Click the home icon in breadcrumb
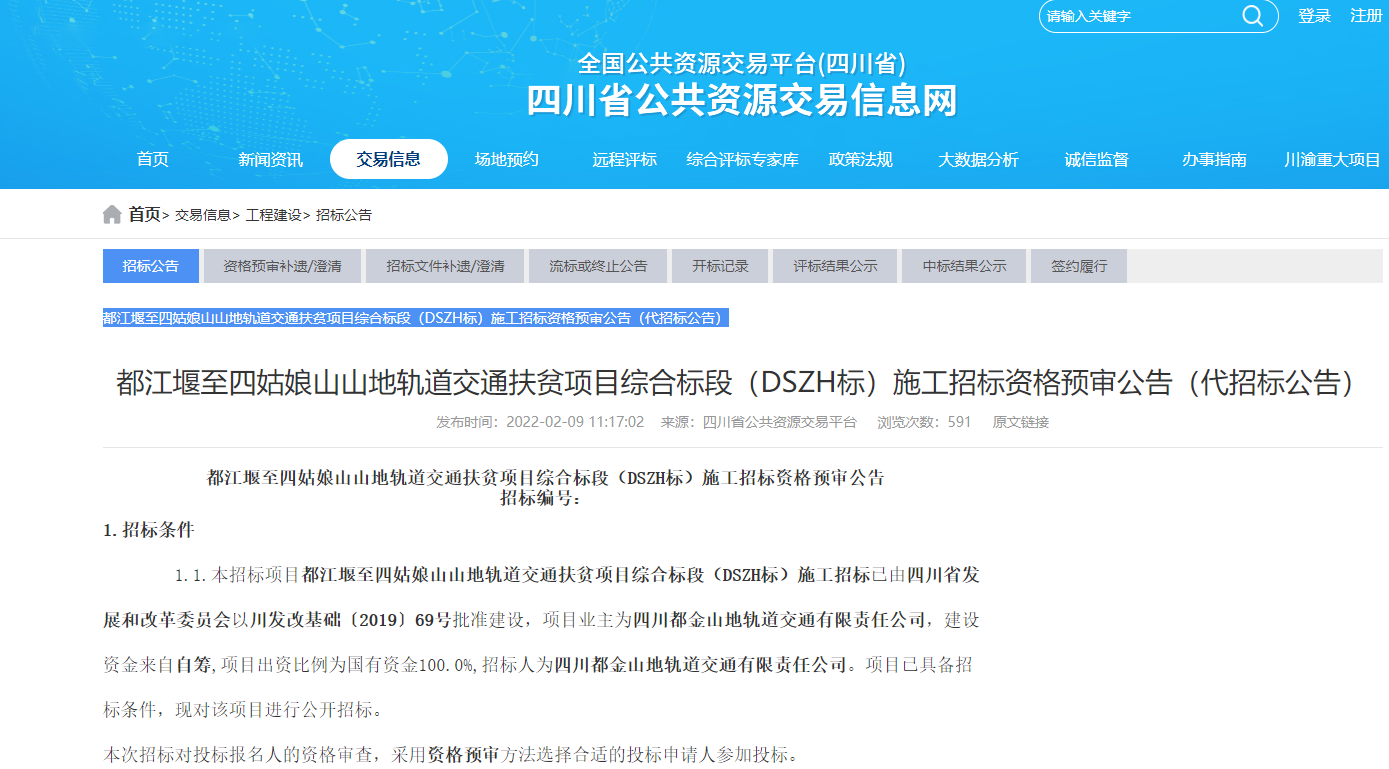The height and width of the screenshot is (769, 1389). click(x=112, y=215)
